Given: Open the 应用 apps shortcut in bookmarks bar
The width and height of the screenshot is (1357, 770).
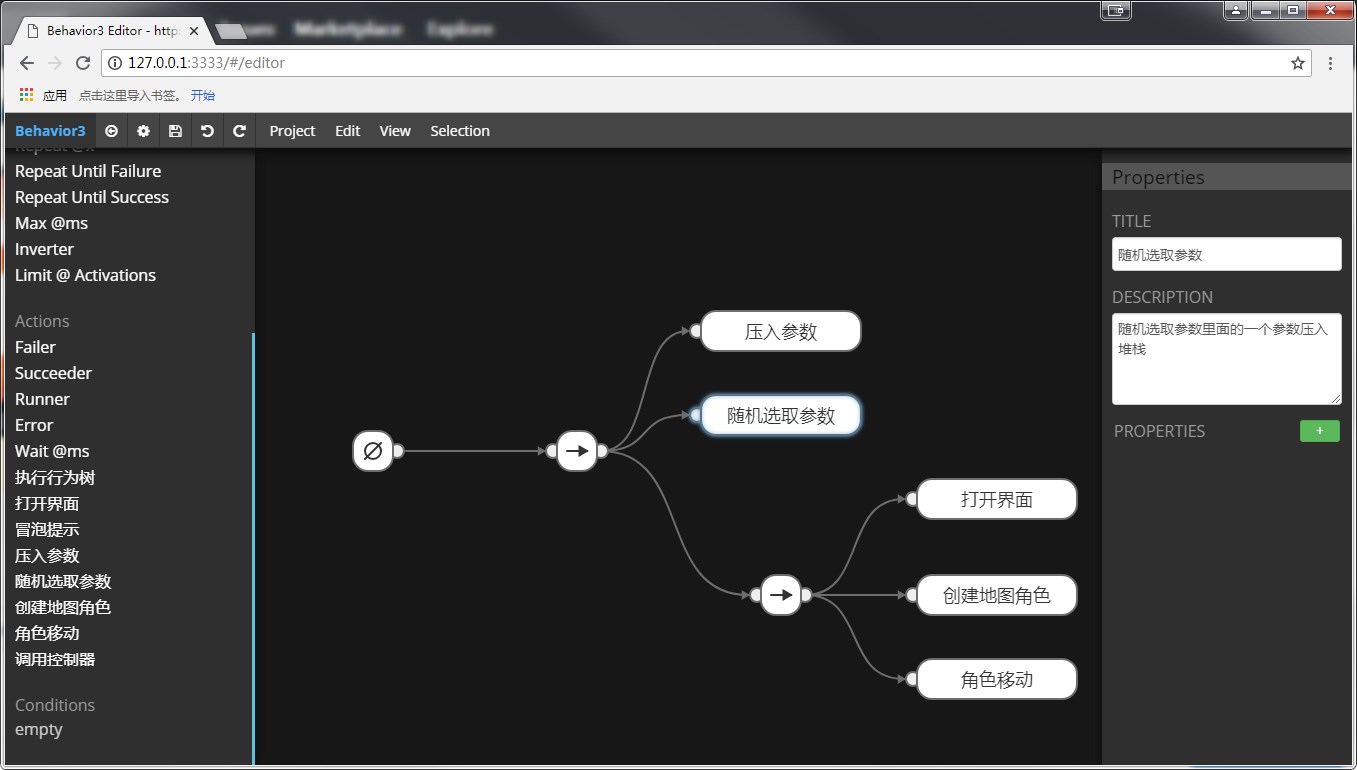Looking at the screenshot, I should coord(43,96).
